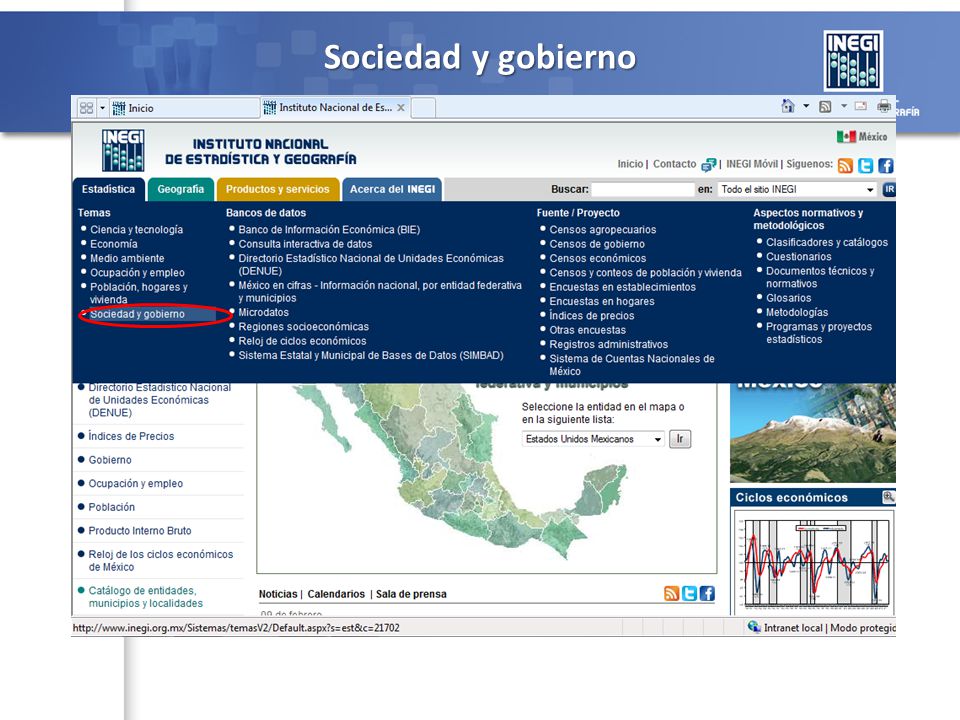
Task: Click the IR search button
Action: coord(889,189)
